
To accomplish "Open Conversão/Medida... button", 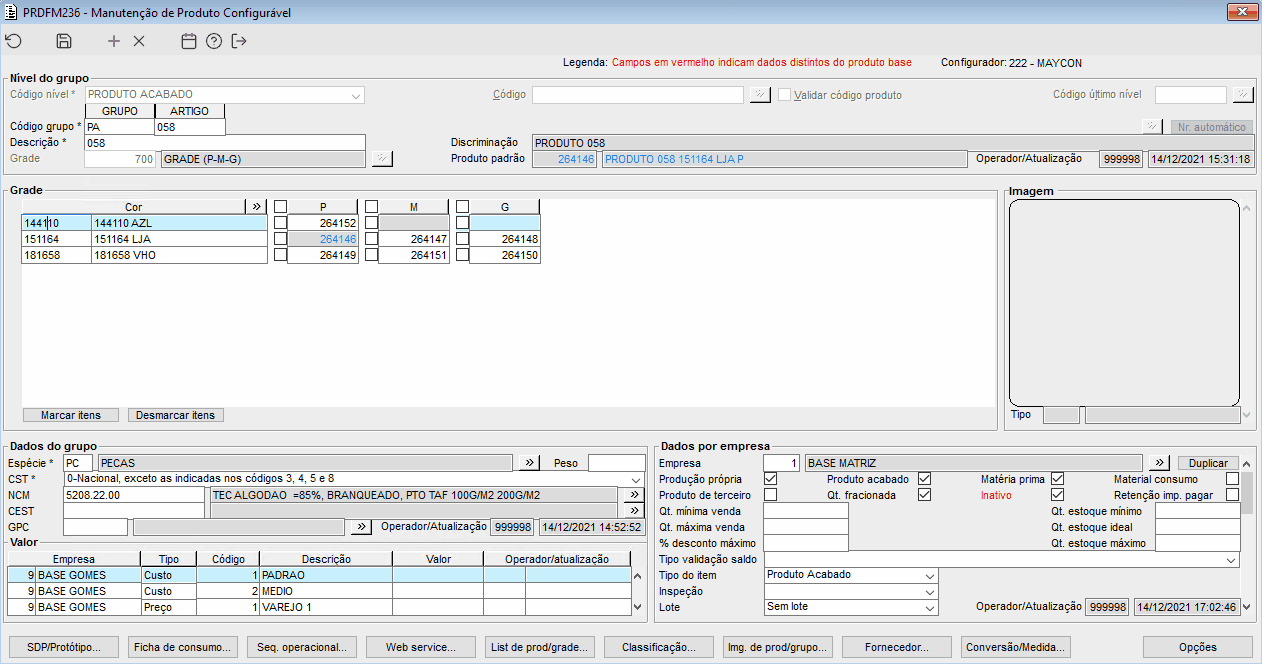I will click(x=1017, y=647).
